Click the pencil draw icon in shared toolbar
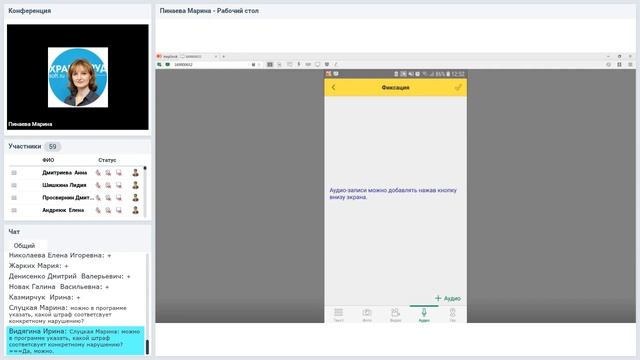Viewport: 640px width, 360px height. (336, 64)
